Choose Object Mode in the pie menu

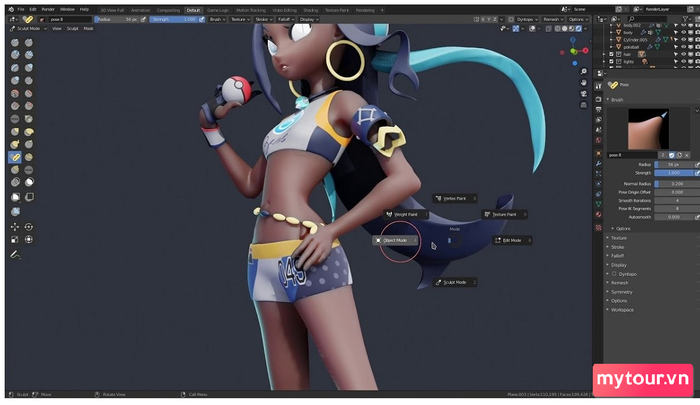[394, 240]
